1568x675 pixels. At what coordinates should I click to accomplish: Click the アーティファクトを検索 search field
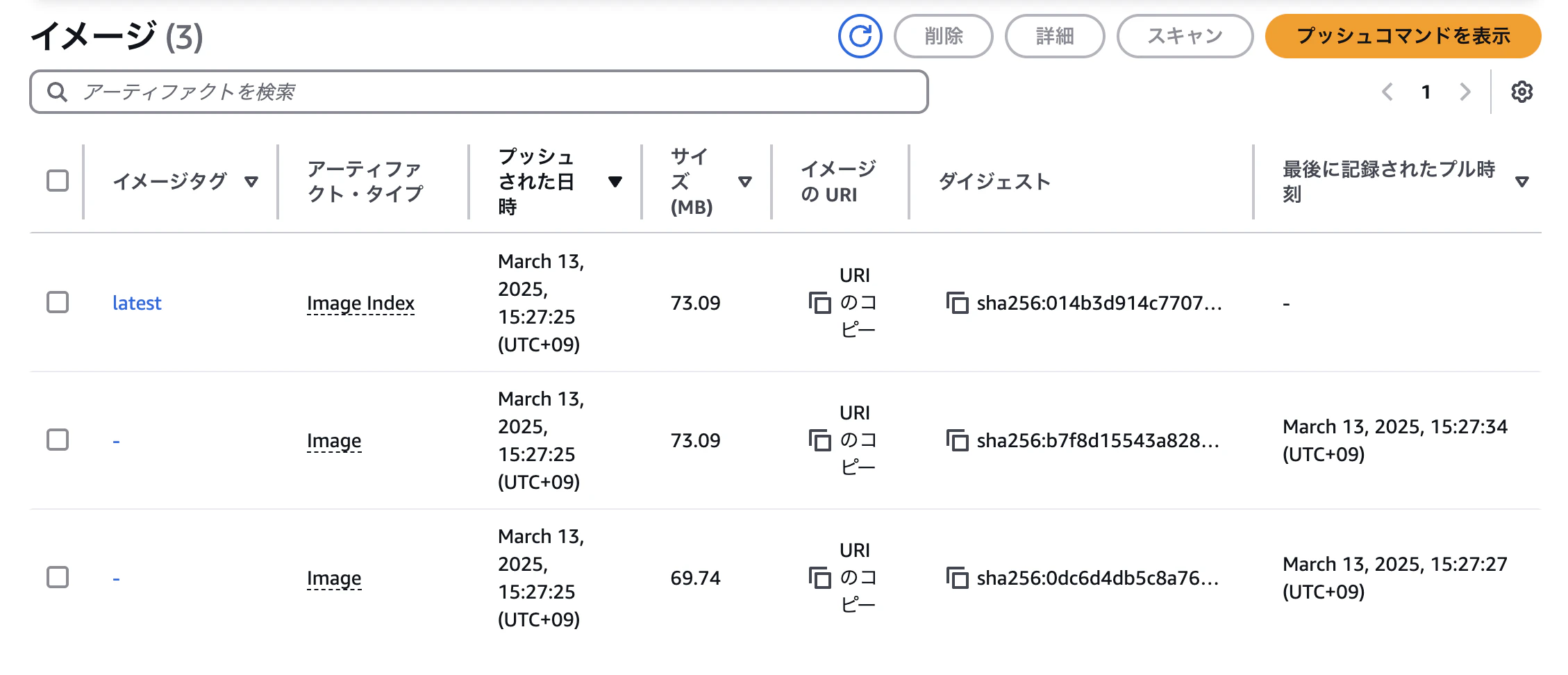point(478,90)
